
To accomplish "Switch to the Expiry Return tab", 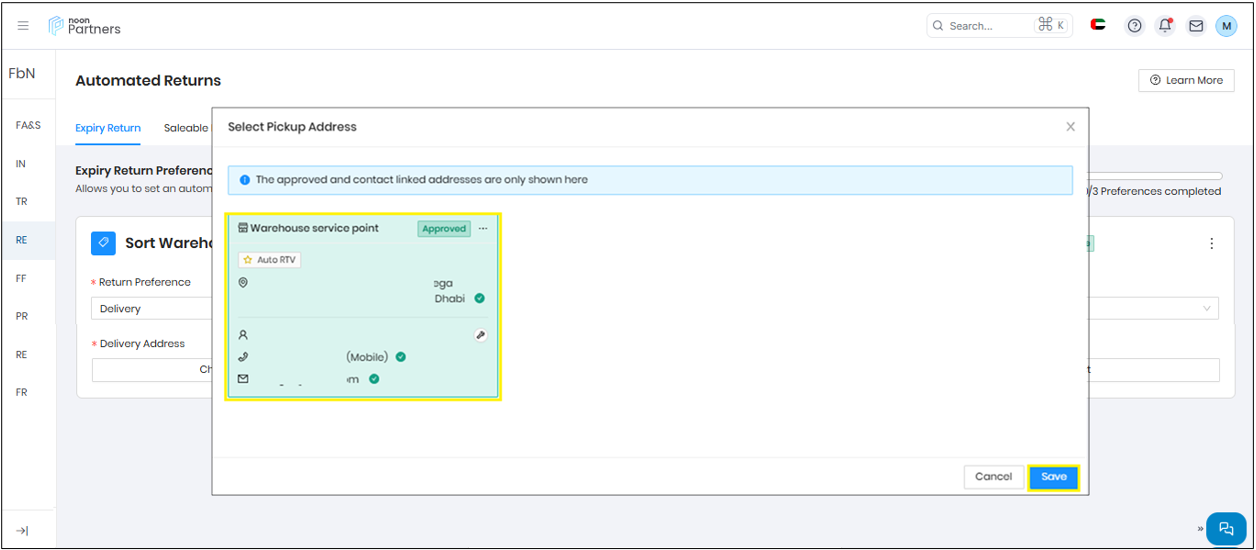I will [108, 128].
